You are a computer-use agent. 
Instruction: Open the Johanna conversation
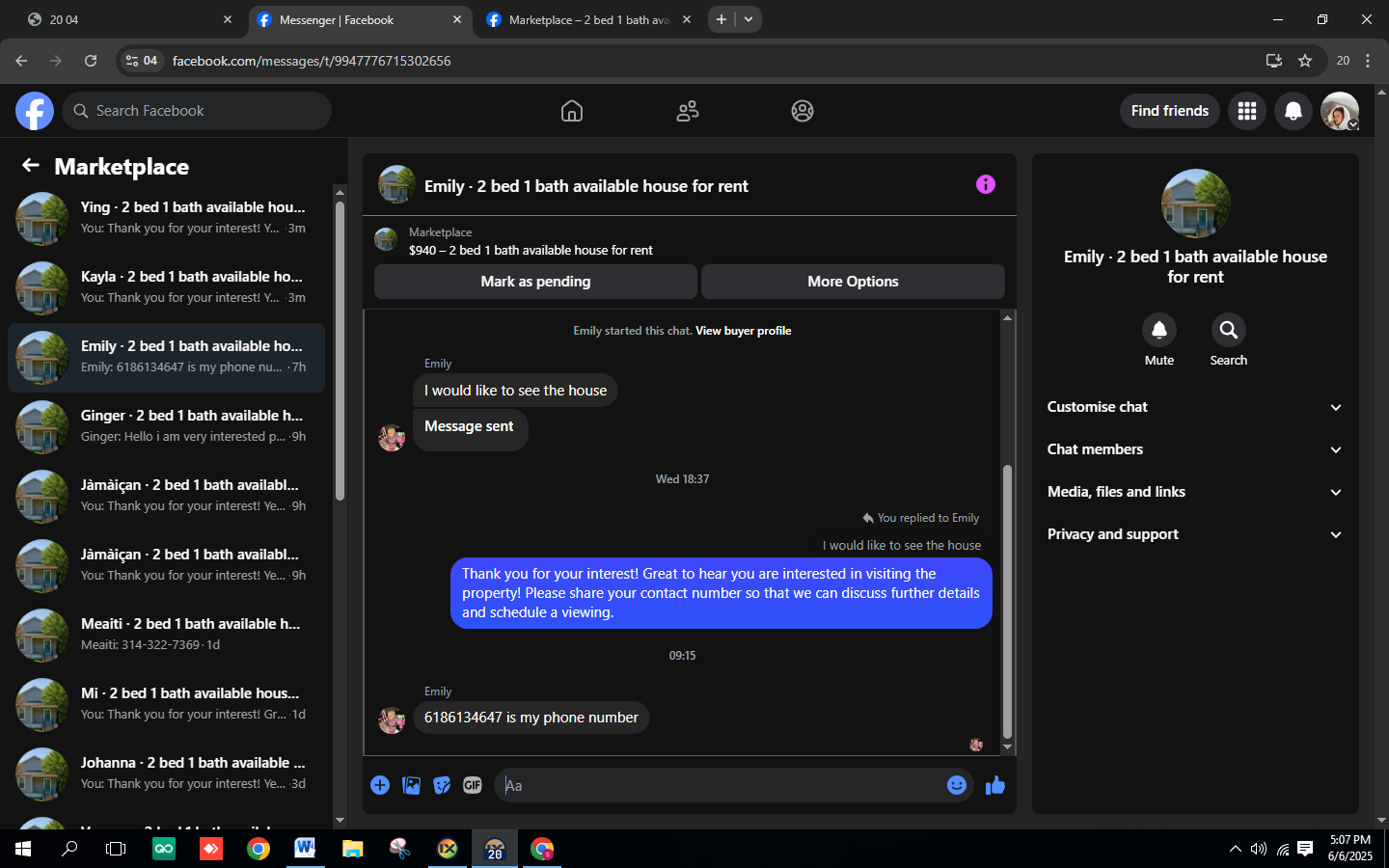click(x=166, y=773)
